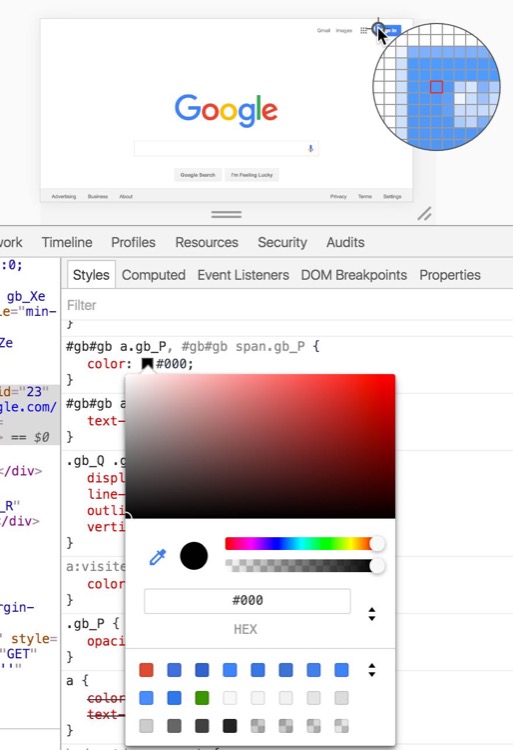Open the Security panel

(282, 242)
